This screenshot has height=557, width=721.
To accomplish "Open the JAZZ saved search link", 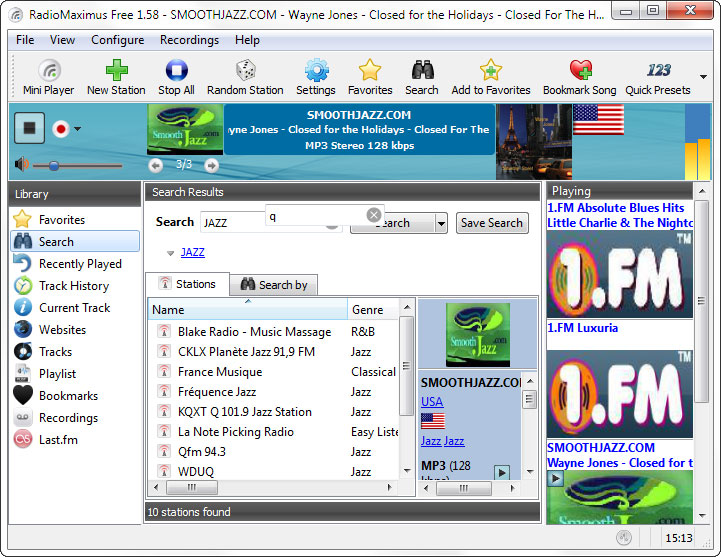I will pos(193,252).
